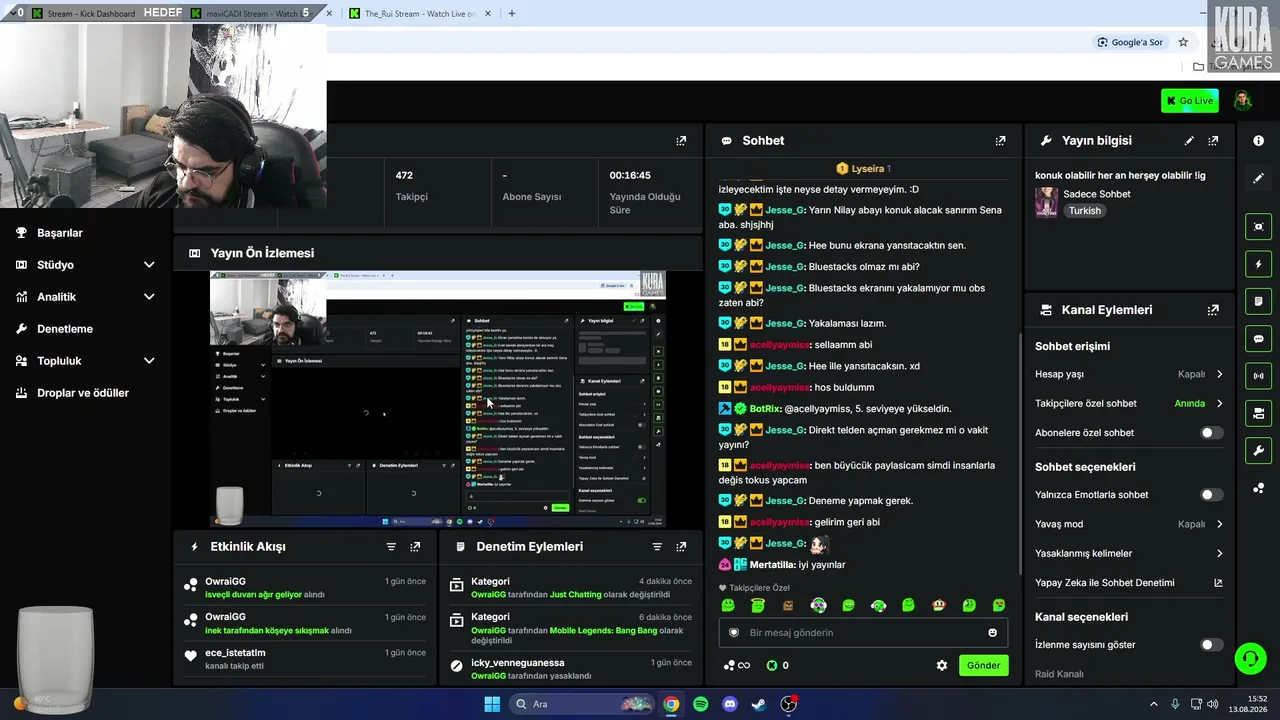Viewport: 1280px width, 720px height.
Task: Open the green headset support button
Action: [x=1250, y=658]
